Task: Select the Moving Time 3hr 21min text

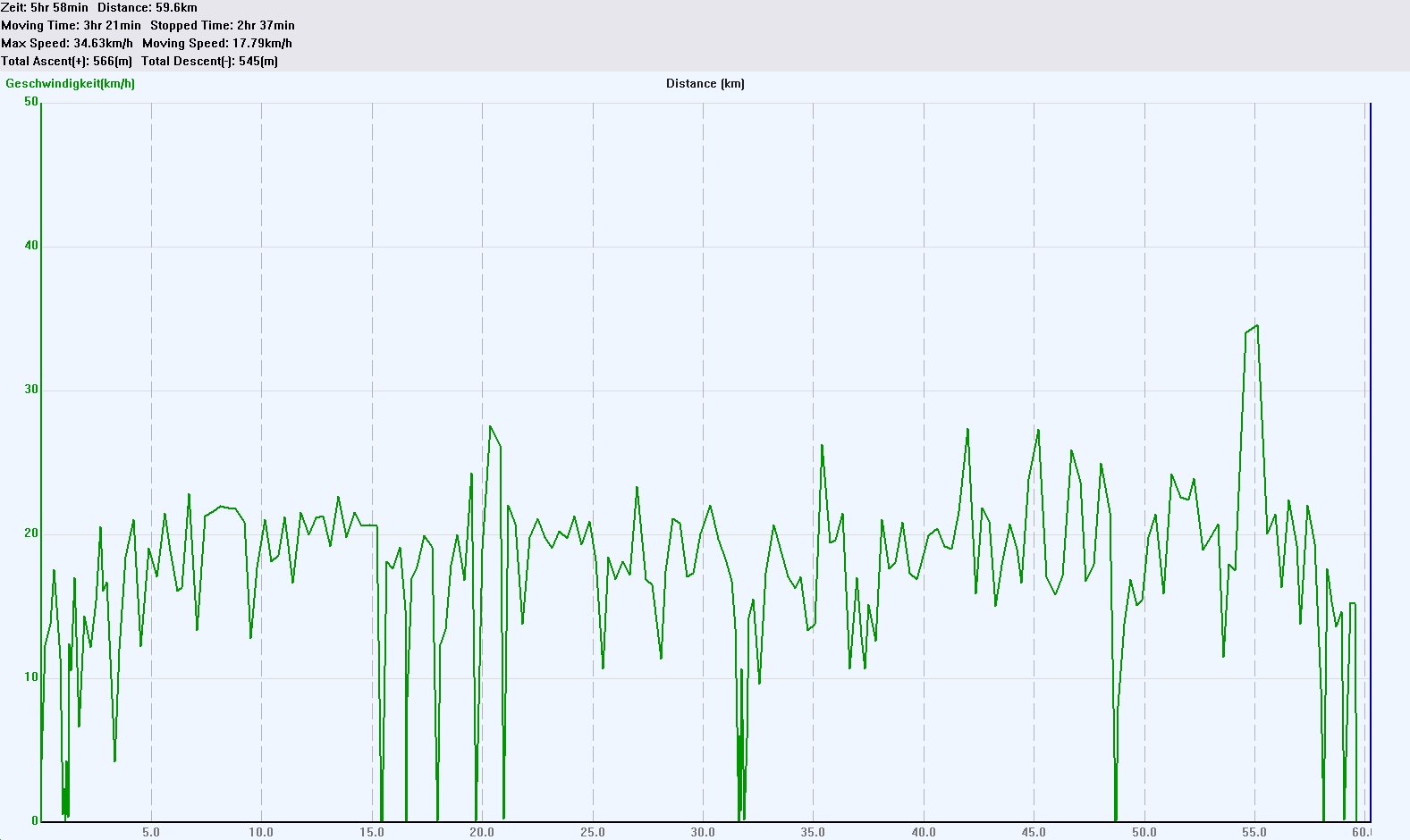Action: [71, 25]
